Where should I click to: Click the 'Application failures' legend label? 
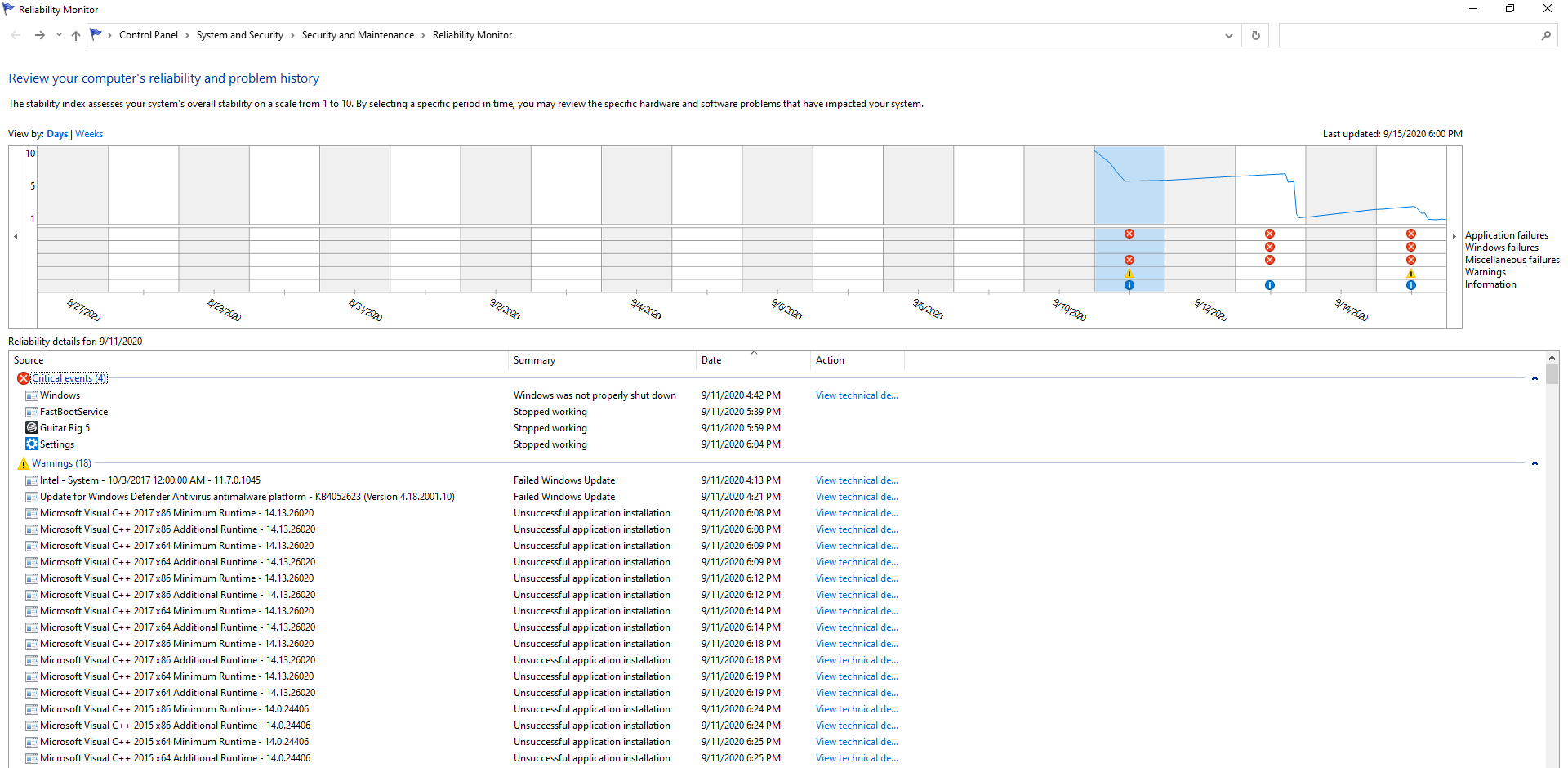(x=1506, y=235)
